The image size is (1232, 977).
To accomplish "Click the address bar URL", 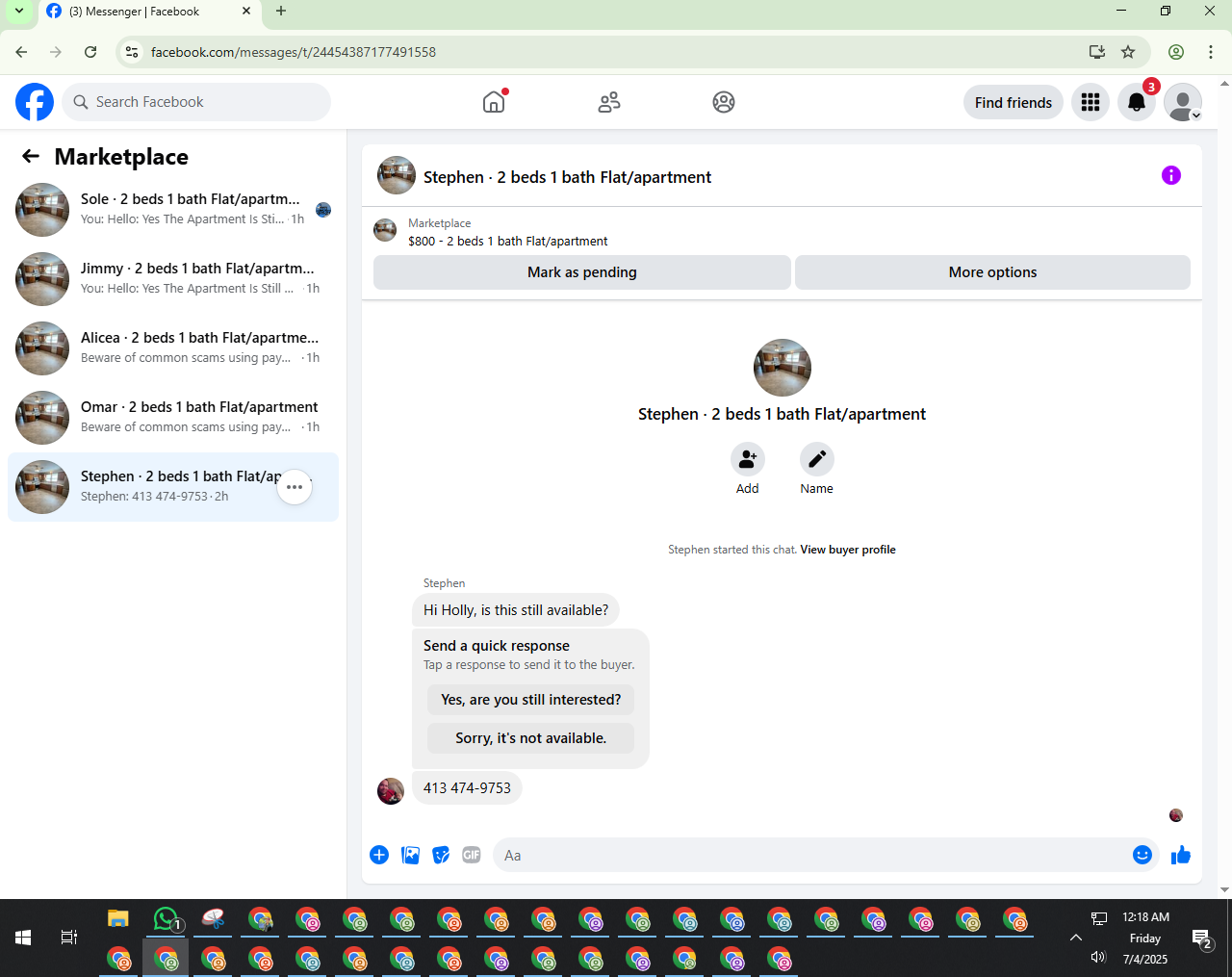I will click(x=294, y=52).
